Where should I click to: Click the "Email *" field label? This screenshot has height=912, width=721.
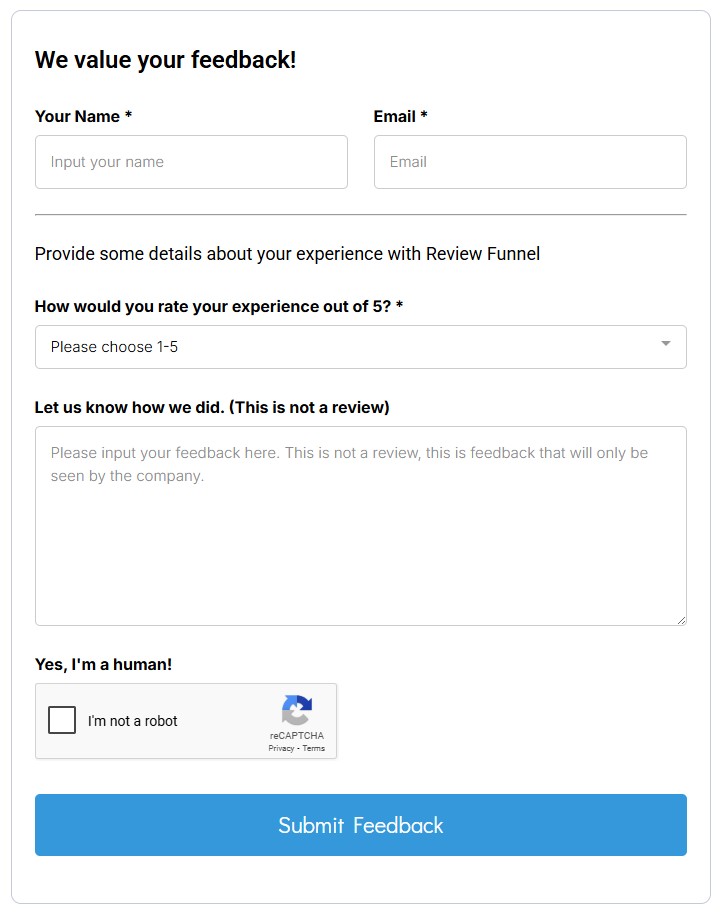[x=400, y=116]
